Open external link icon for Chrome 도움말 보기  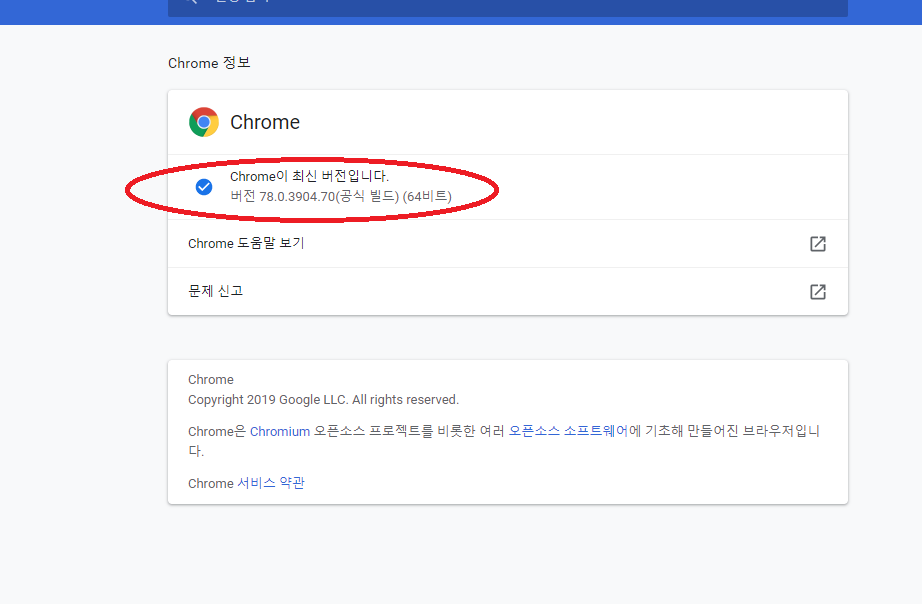point(818,243)
